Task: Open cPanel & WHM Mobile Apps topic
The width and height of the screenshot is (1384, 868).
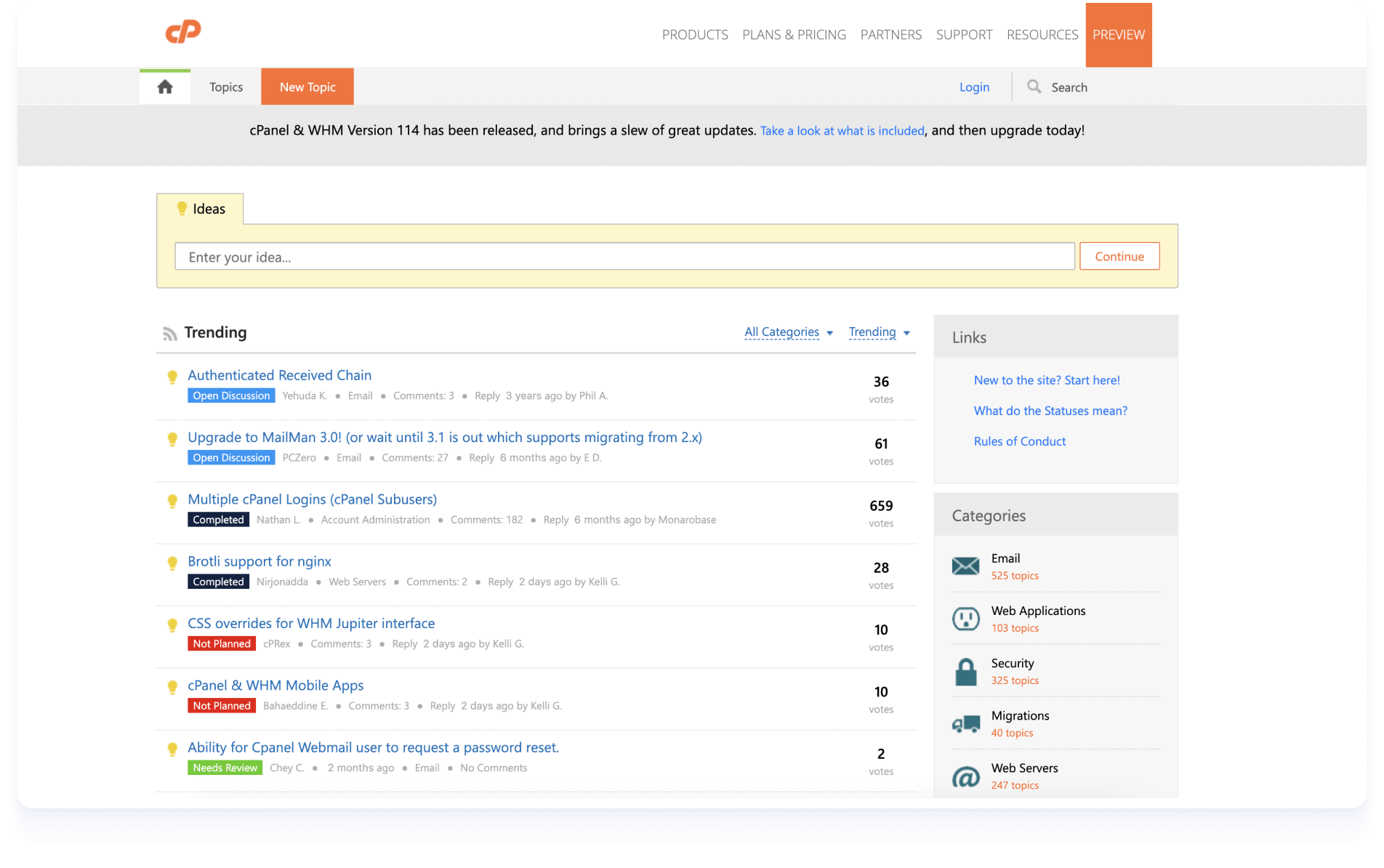Action: [x=275, y=686]
